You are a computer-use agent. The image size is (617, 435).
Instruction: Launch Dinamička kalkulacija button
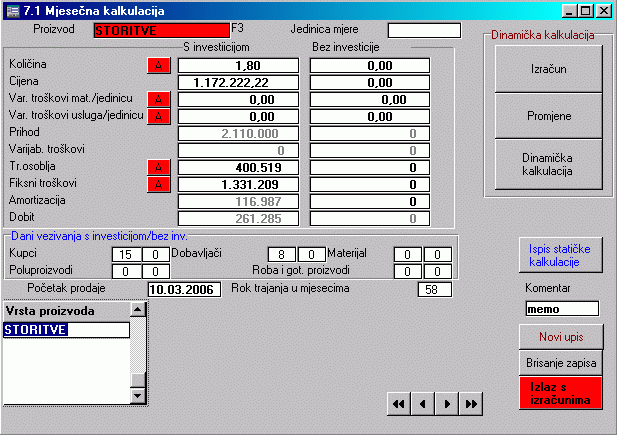[549, 165]
